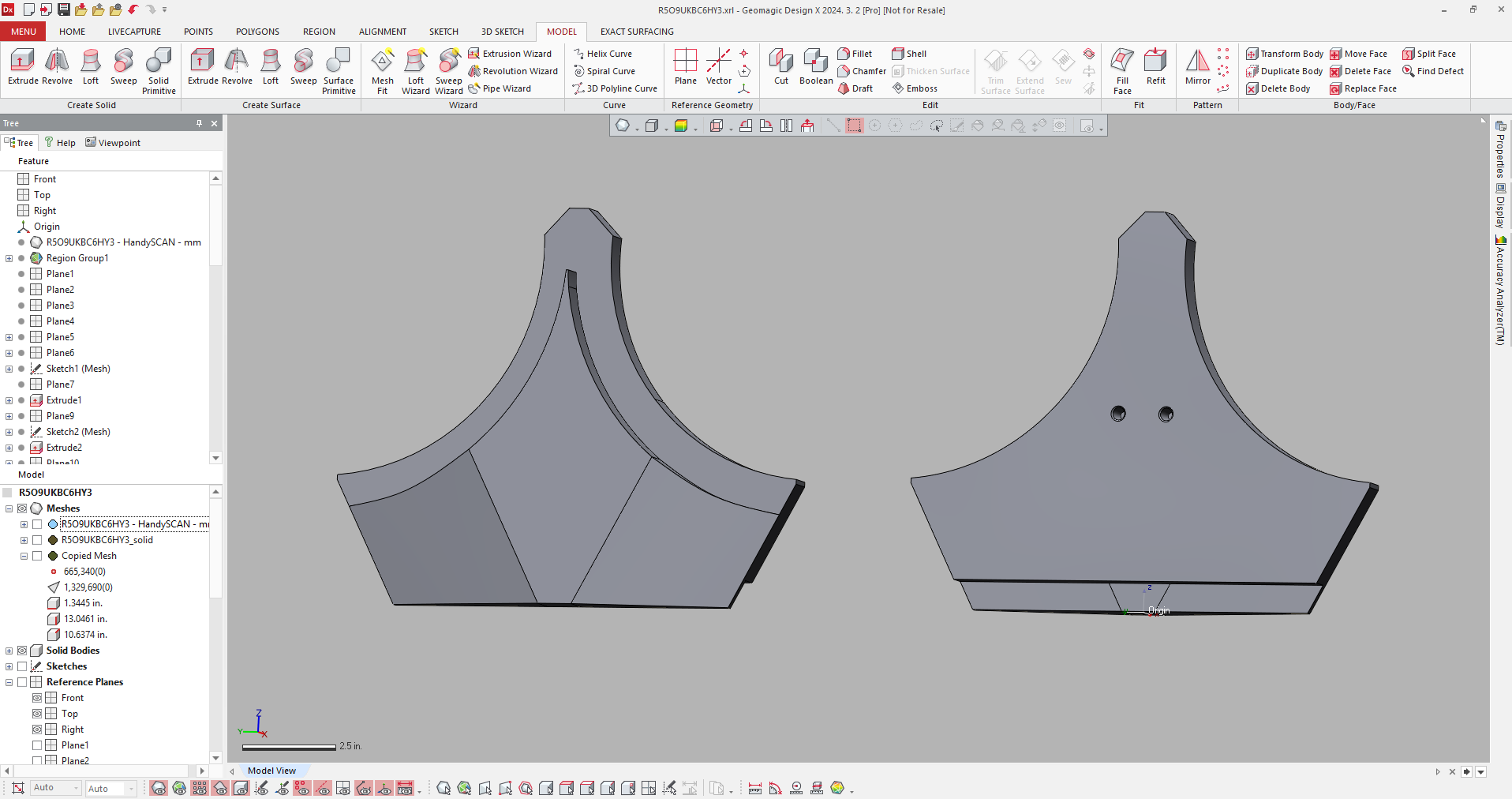This screenshot has height=799, width=1512.
Task: Open the POLYGONS ribbon tab
Action: pyautogui.click(x=257, y=32)
